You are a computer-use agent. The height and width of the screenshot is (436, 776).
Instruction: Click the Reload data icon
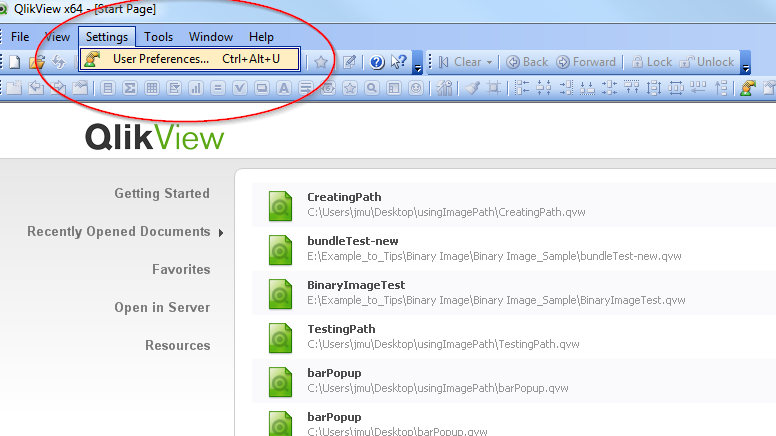tap(59, 62)
